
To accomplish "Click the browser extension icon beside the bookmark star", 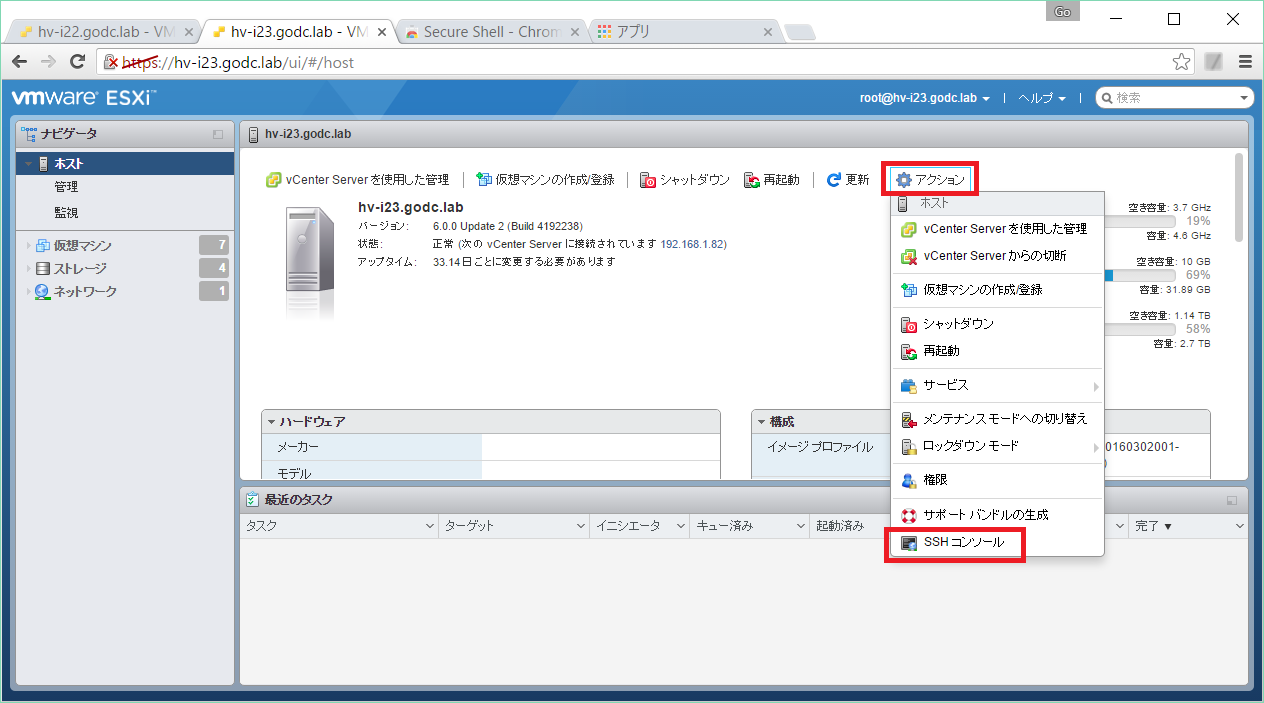I will pyautogui.click(x=1213, y=62).
